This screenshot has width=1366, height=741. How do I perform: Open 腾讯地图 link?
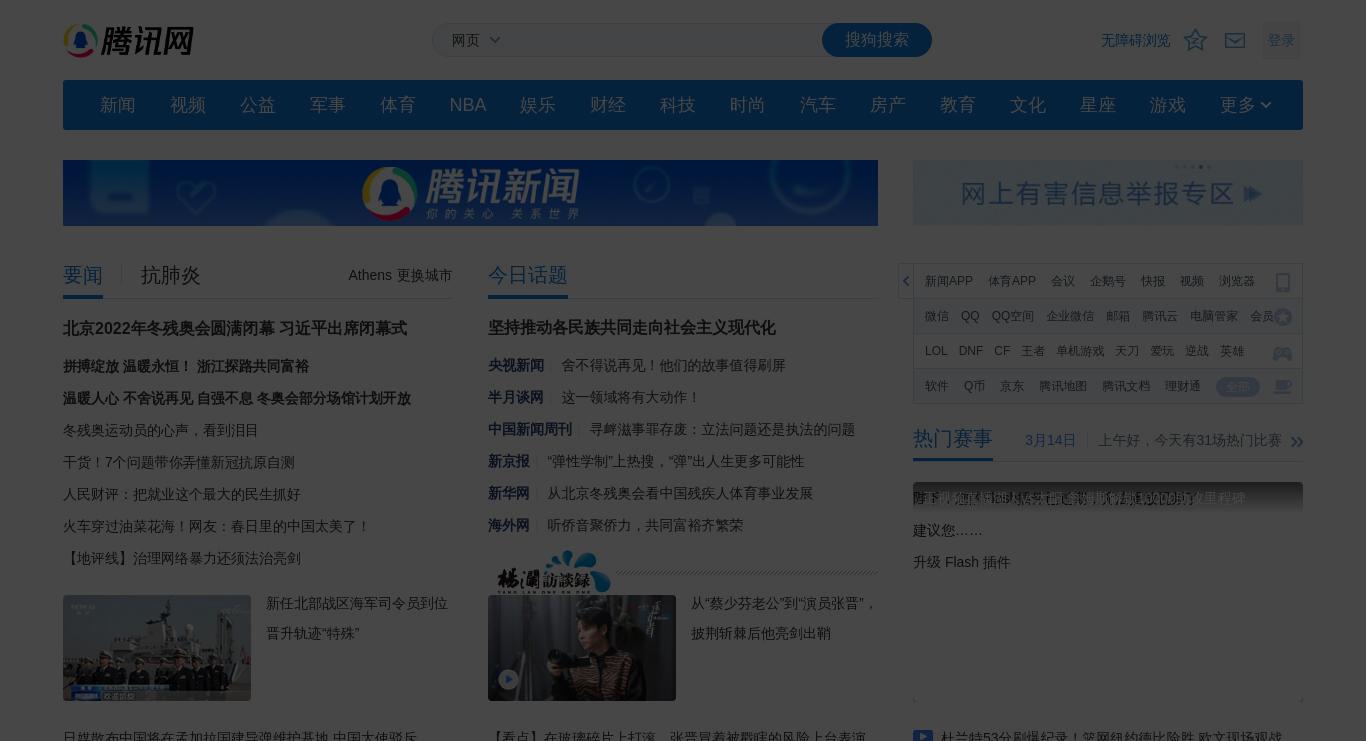click(x=1063, y=386)
